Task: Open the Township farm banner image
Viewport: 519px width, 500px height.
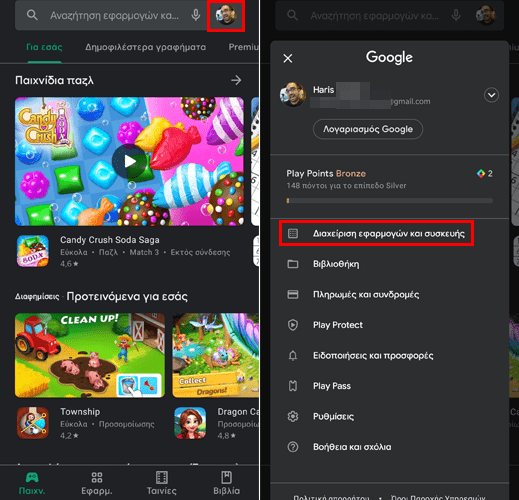Action: (90, 355)
